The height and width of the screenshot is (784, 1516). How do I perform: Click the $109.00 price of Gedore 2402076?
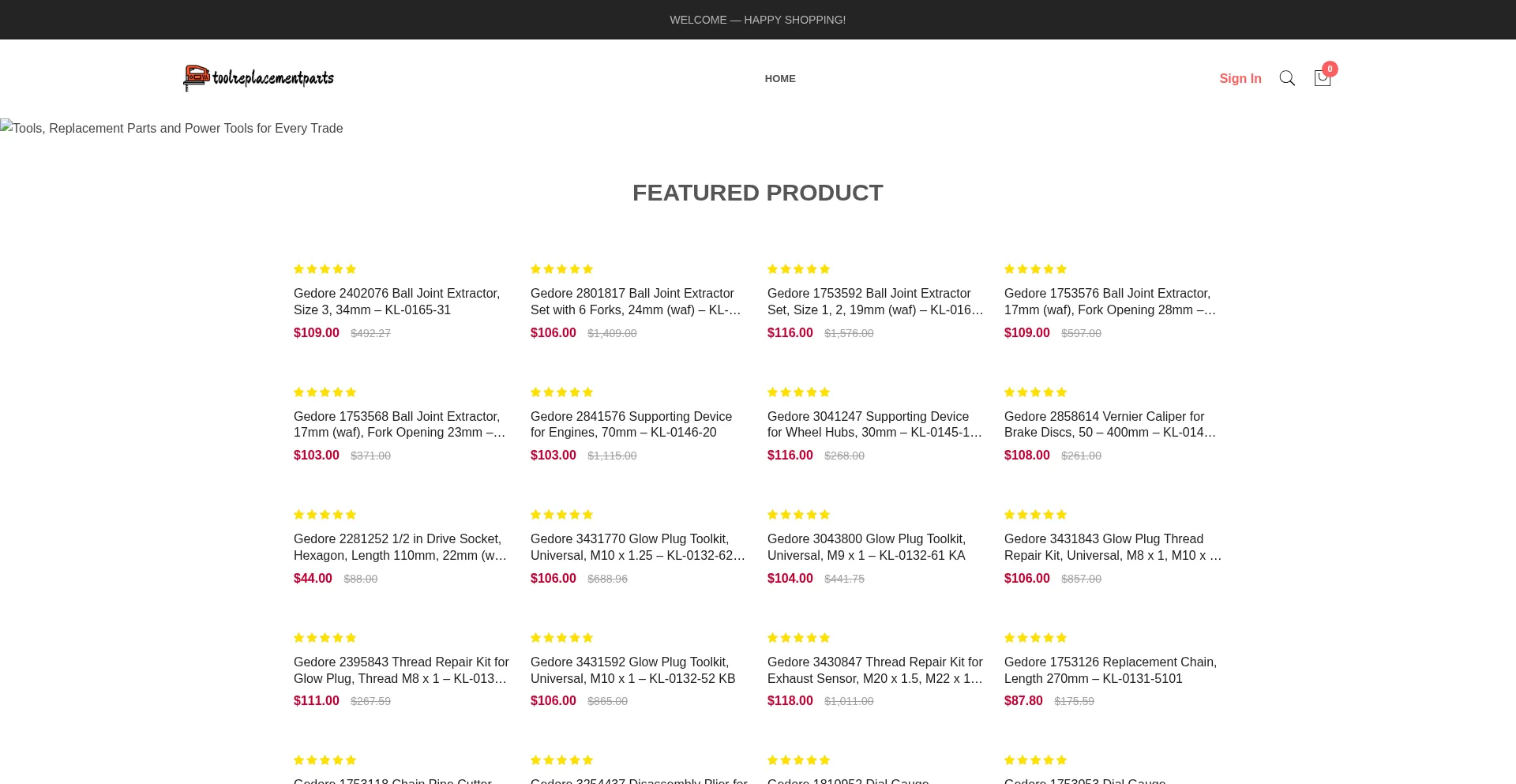pyautogui.click(x=317, y=333)
